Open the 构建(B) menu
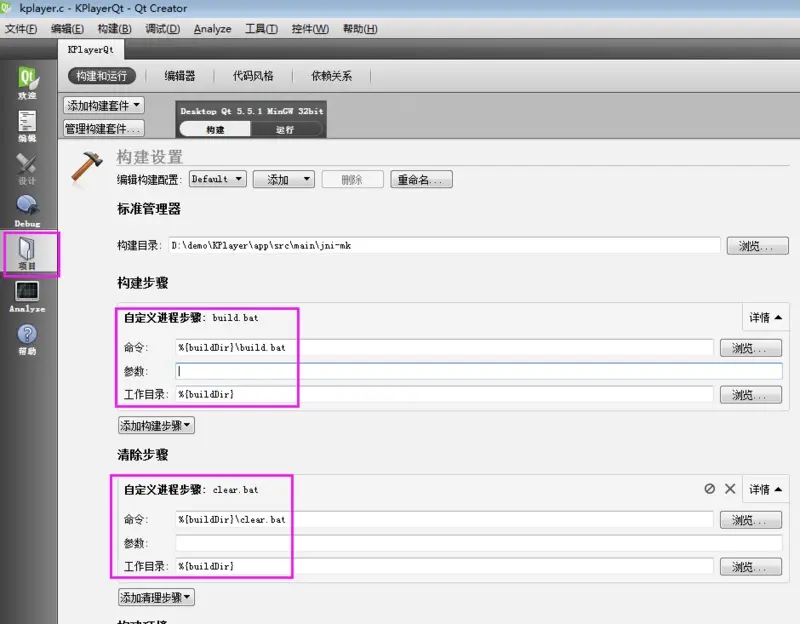Viewport: 800px width, 624px height. click(x=114, y=29)
